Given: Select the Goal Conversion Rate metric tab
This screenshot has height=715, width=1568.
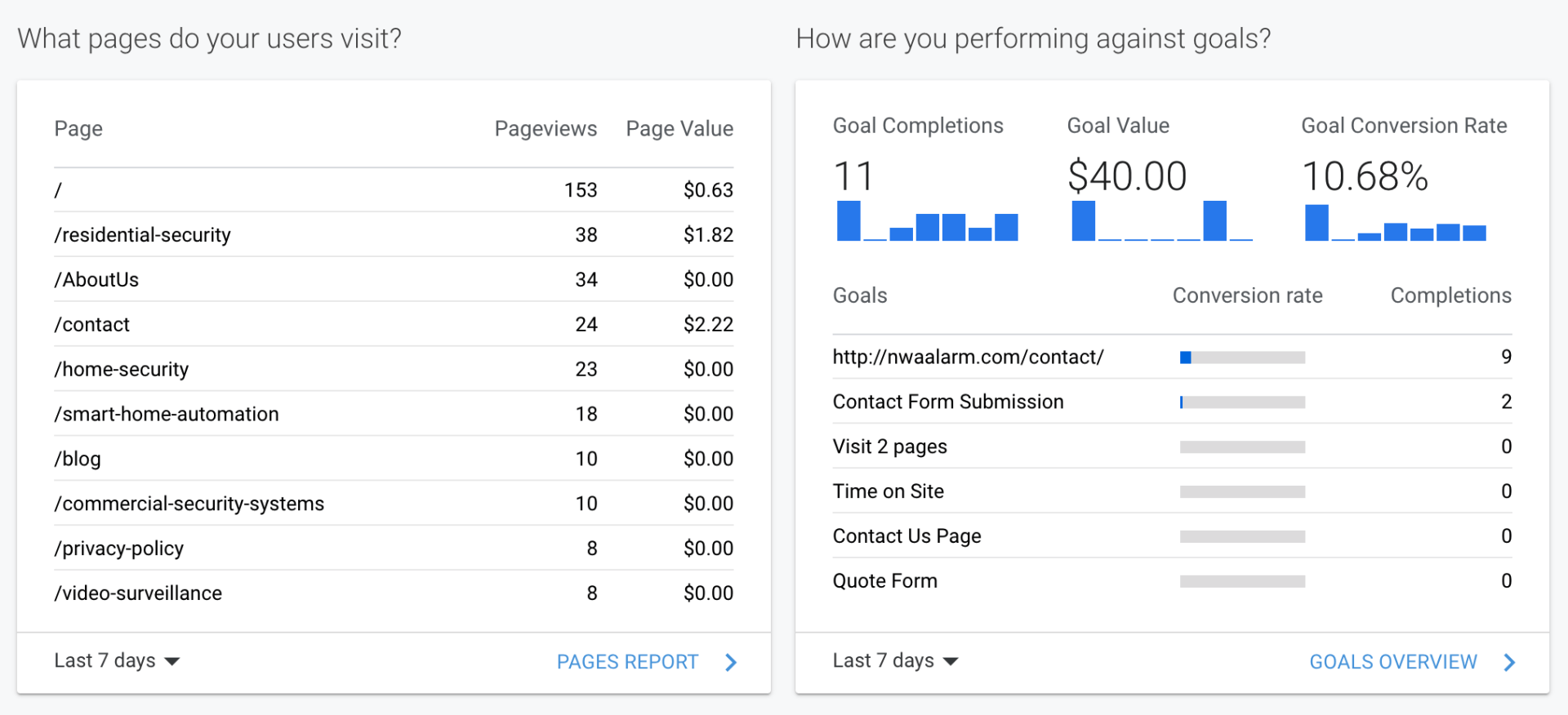Looking at the screenshot, I should 1404,126.
